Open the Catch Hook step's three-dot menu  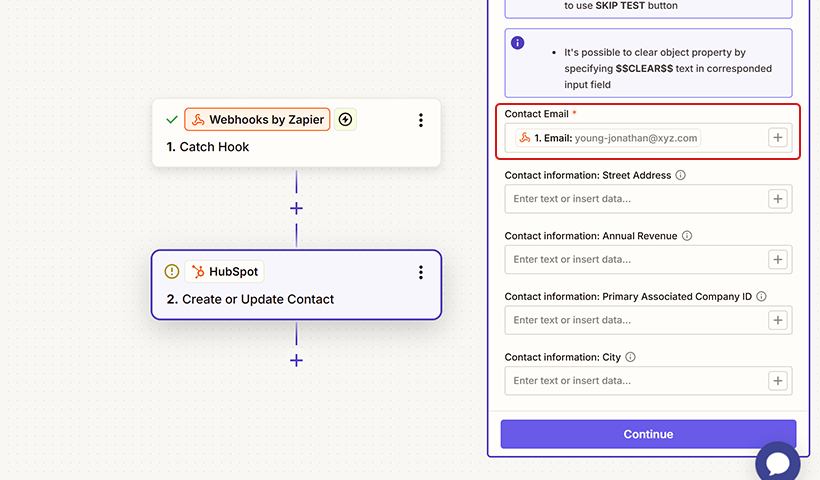pyautogui.click(x=421, y=120)
